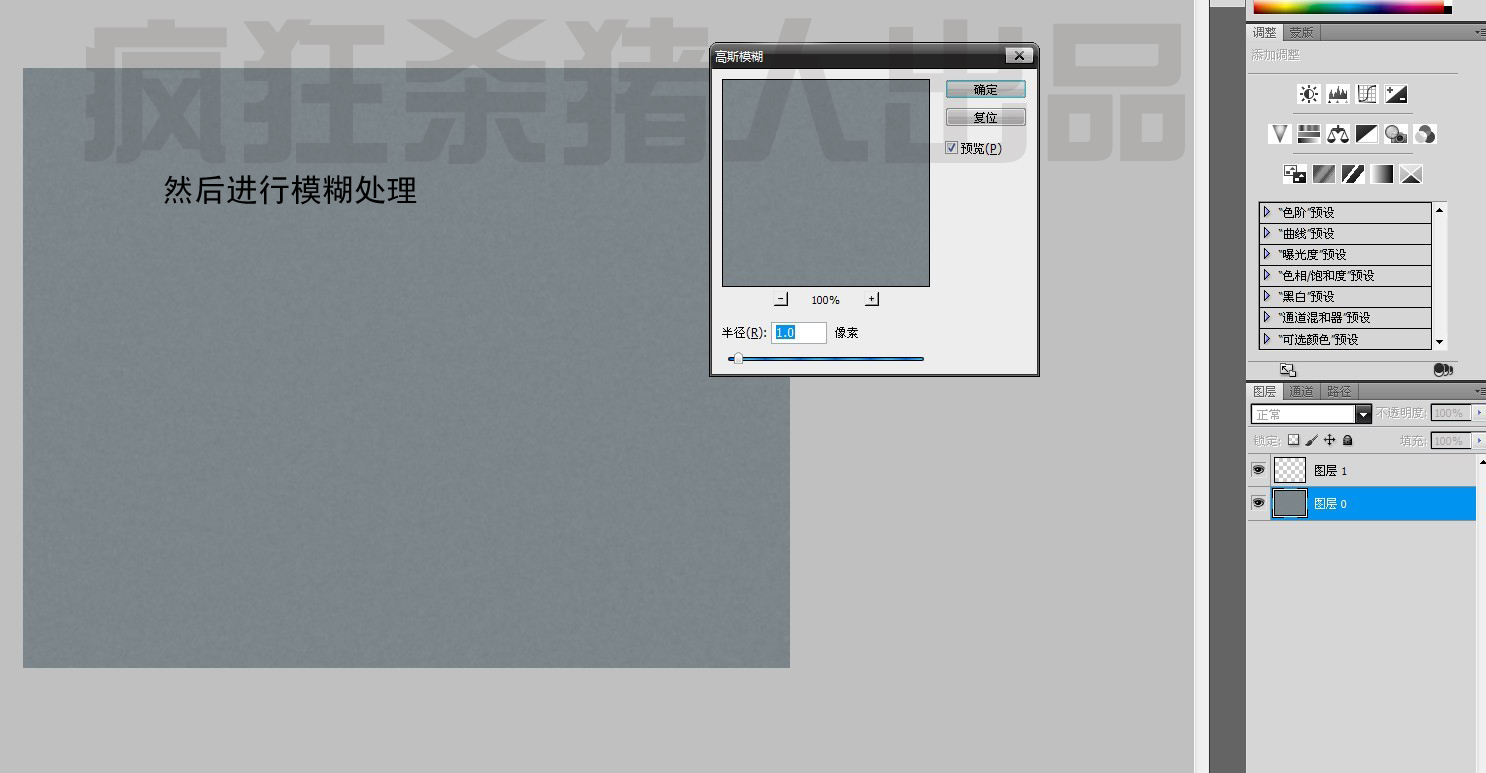Open the 路径 paths tab
Screen dimensions: 1486x773
[x=1338, y=391]
